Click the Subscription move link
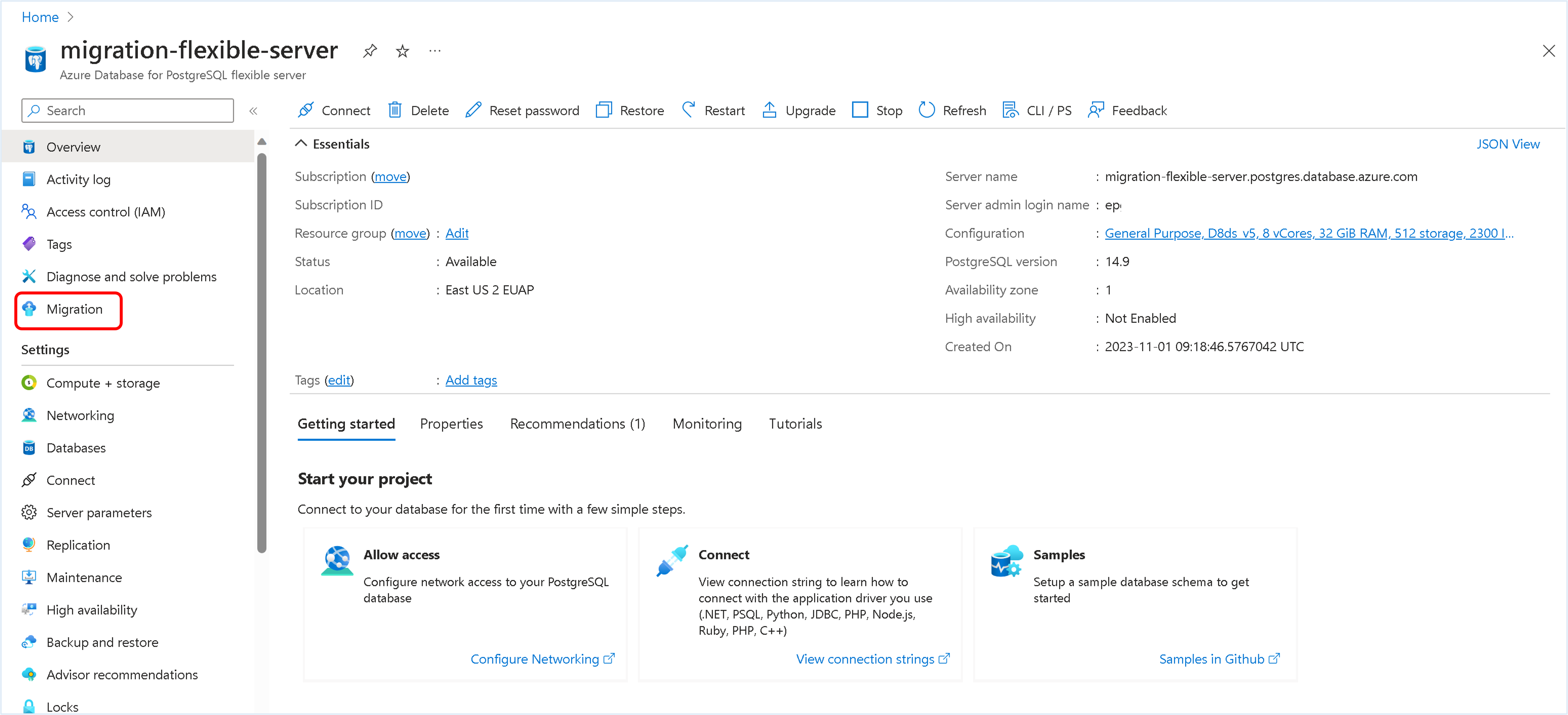The height and width of the screenshot is (715, 1568). point(390,177)
